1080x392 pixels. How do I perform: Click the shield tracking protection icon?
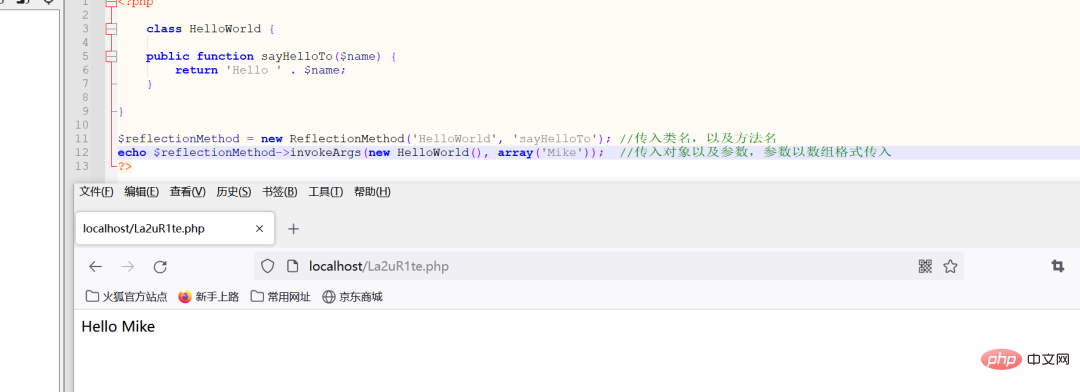pos(268,266)
